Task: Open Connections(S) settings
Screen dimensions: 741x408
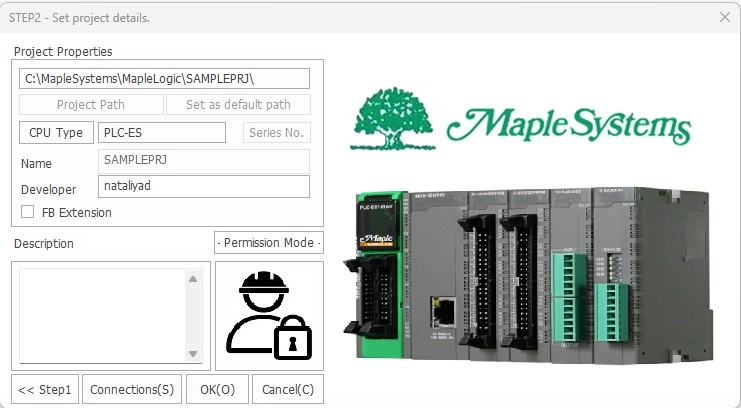Action: [x=132, y=390]
